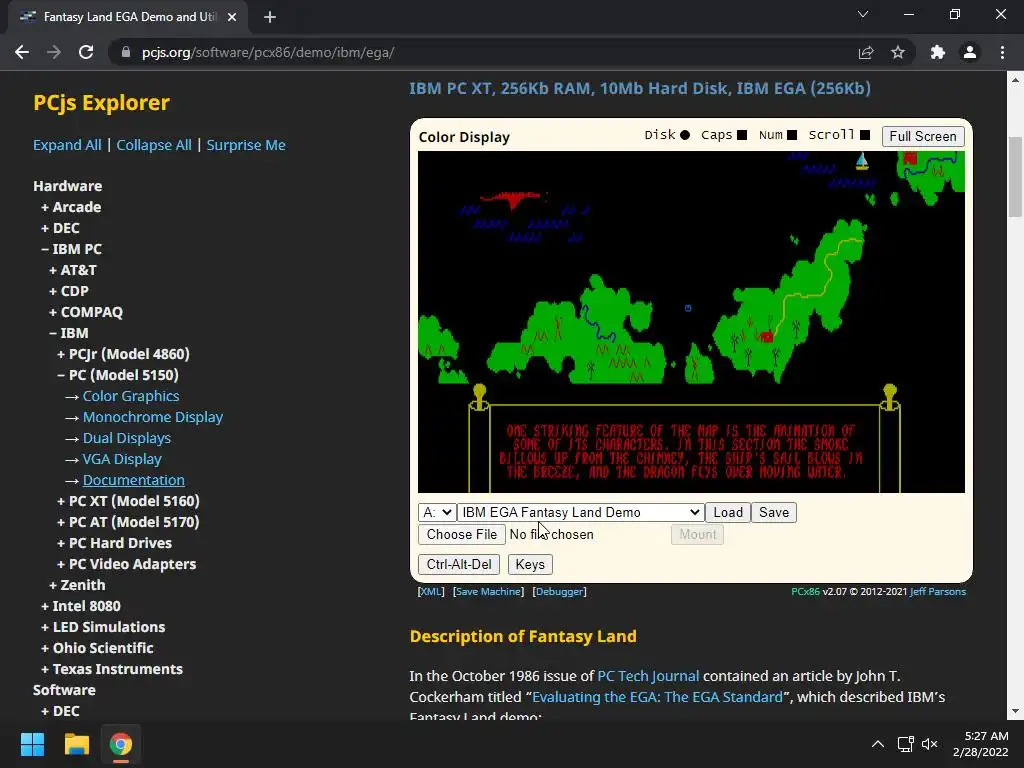Click the Scroll lock indicator

pos(865,135)
